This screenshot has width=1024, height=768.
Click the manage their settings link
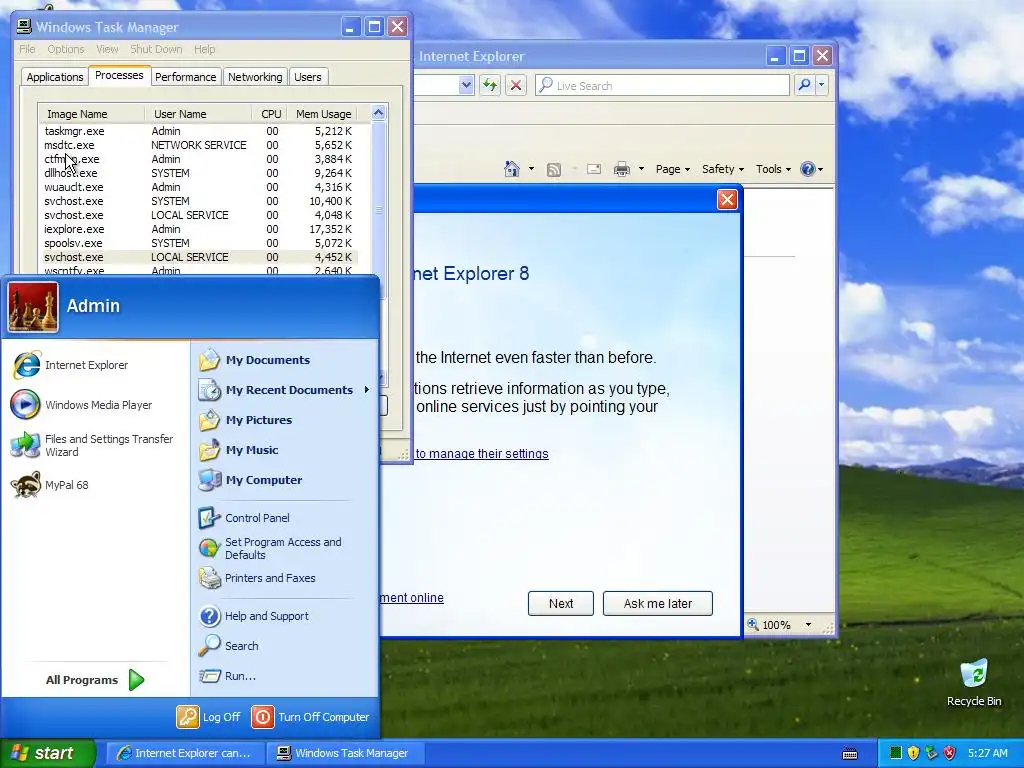coord(482,454)
